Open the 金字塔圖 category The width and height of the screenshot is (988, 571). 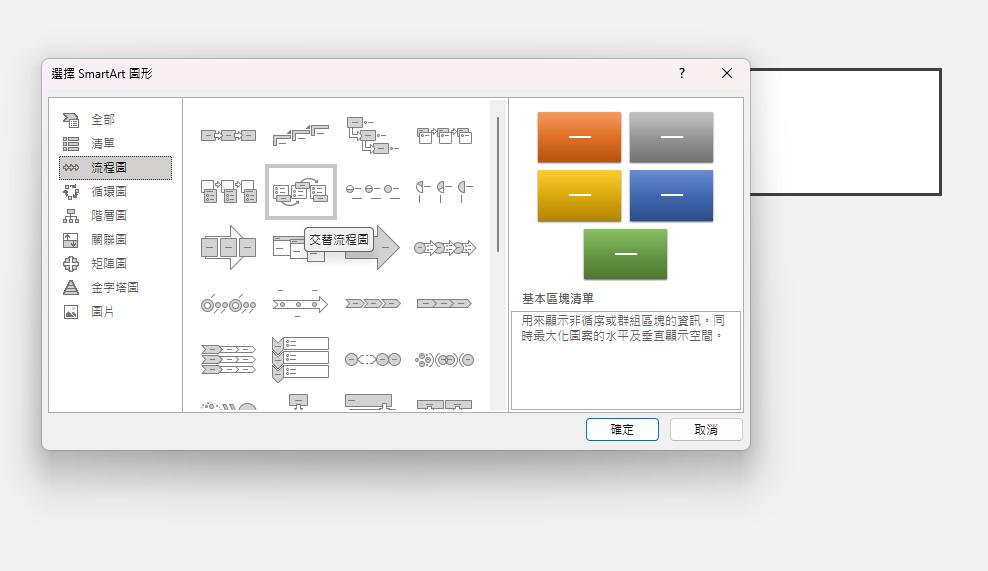tap(115, 287)
